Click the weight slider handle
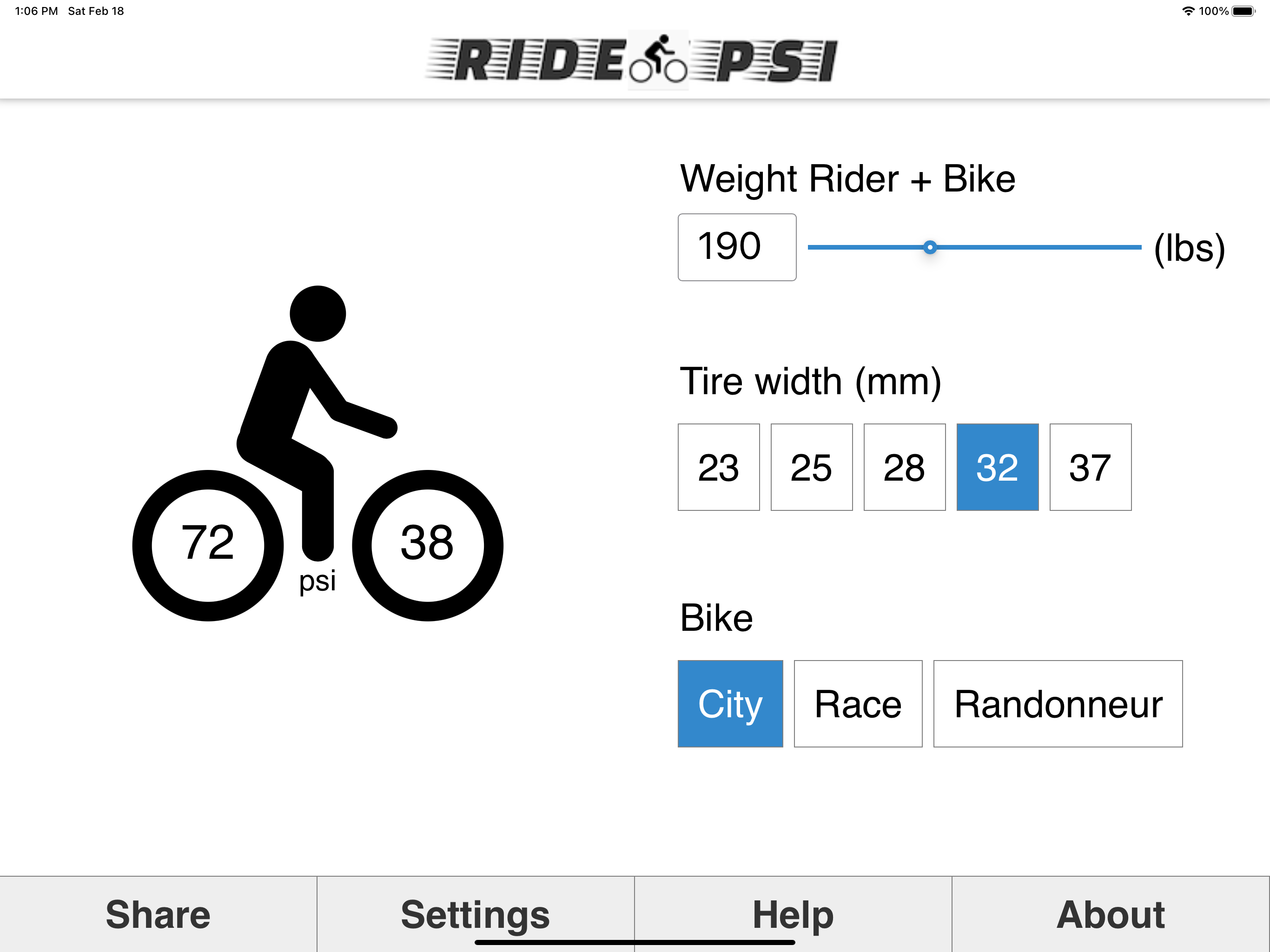This screenshot has height=952, width=1270. click(930, 247)
